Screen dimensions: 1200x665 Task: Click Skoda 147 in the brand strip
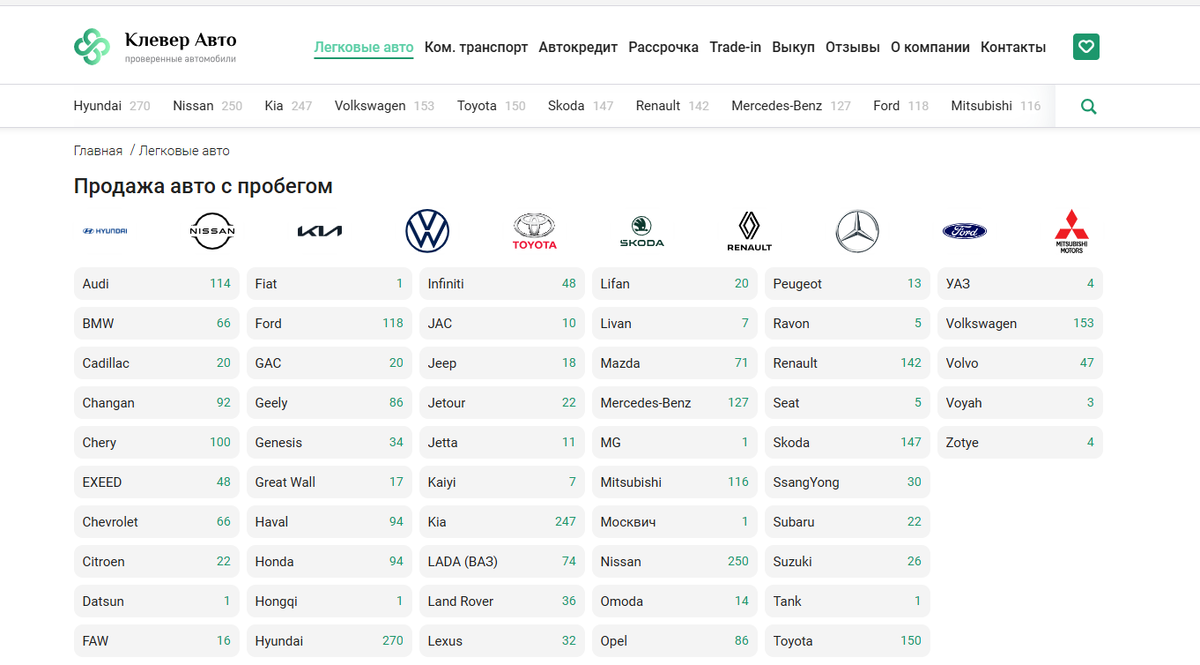pyautogui.click(x=580, y=106)
